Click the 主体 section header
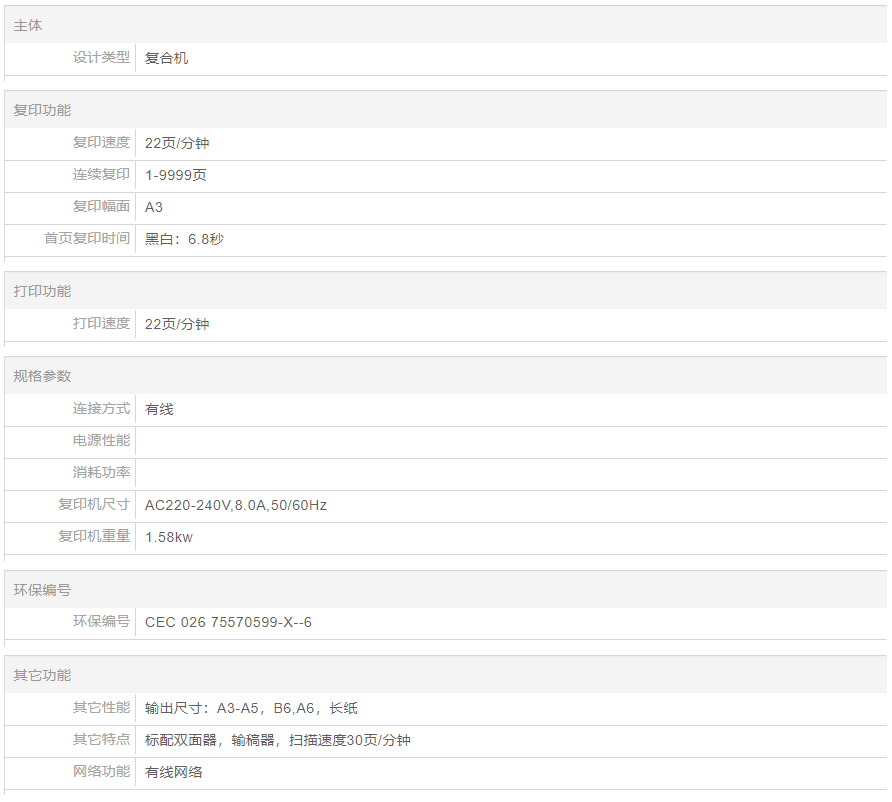The width and height of the screenshot is (892, 802). [x=28, y=25]
